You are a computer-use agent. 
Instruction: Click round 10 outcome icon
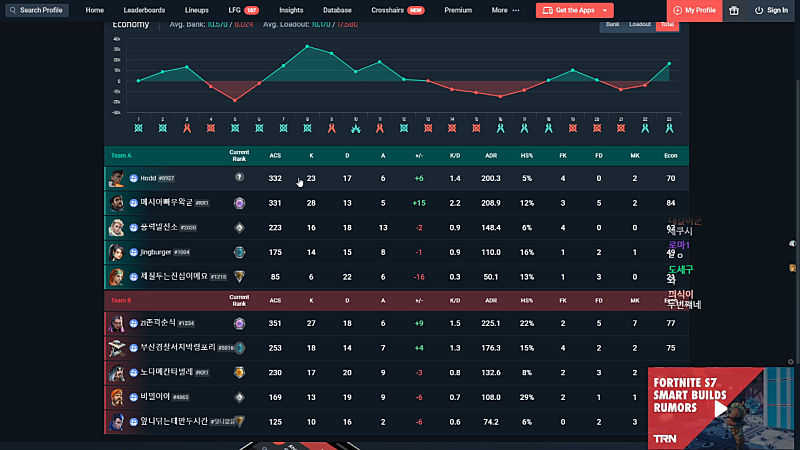point(356,128)
